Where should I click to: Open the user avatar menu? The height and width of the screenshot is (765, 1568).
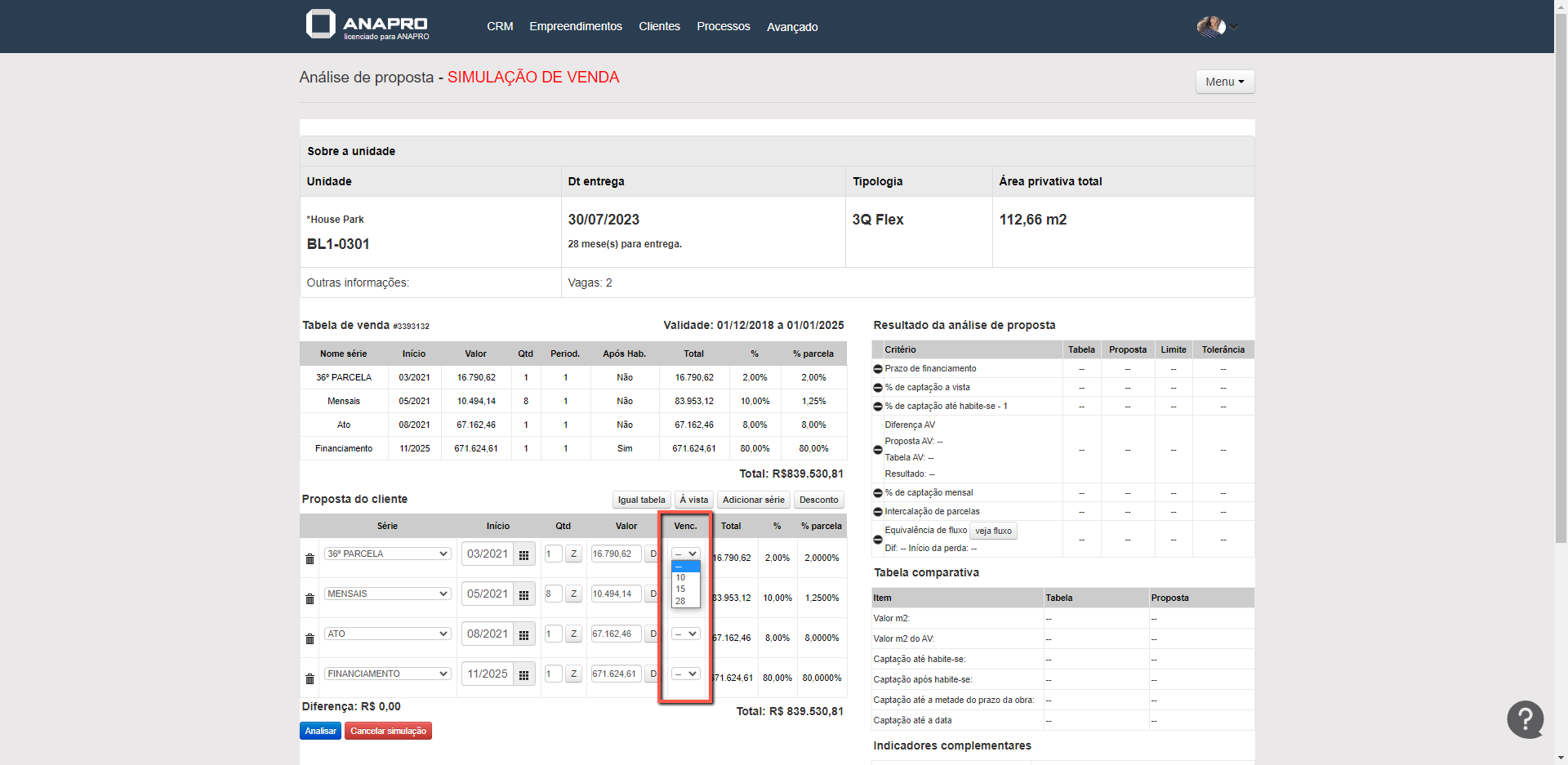pos(1217,27)
